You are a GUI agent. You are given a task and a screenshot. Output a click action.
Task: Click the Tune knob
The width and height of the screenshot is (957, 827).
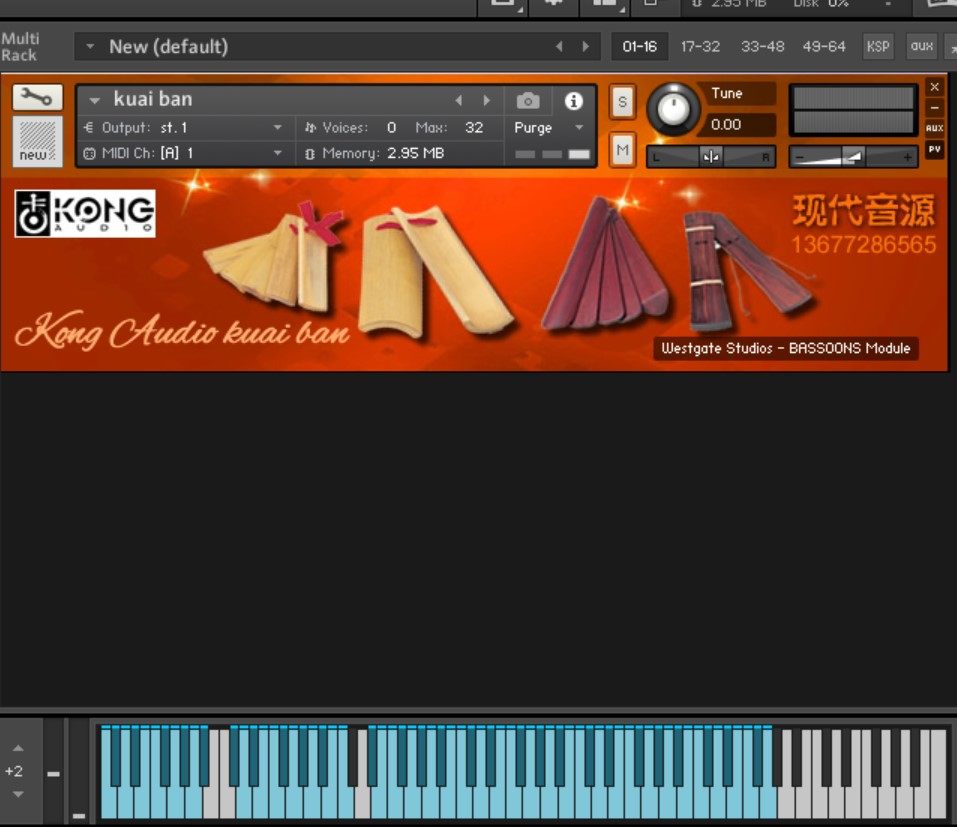tap(673, 110)
